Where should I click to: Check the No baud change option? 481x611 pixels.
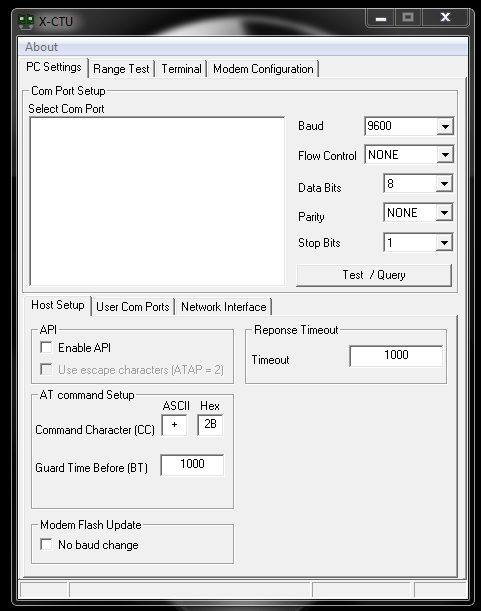click(x=46, y=544)
